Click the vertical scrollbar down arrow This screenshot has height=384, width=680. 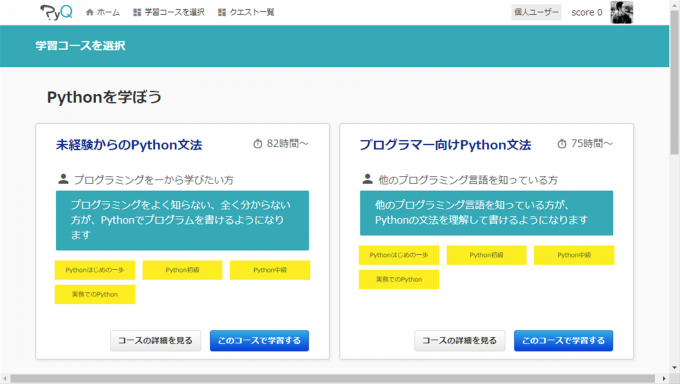tap(674, 368)
